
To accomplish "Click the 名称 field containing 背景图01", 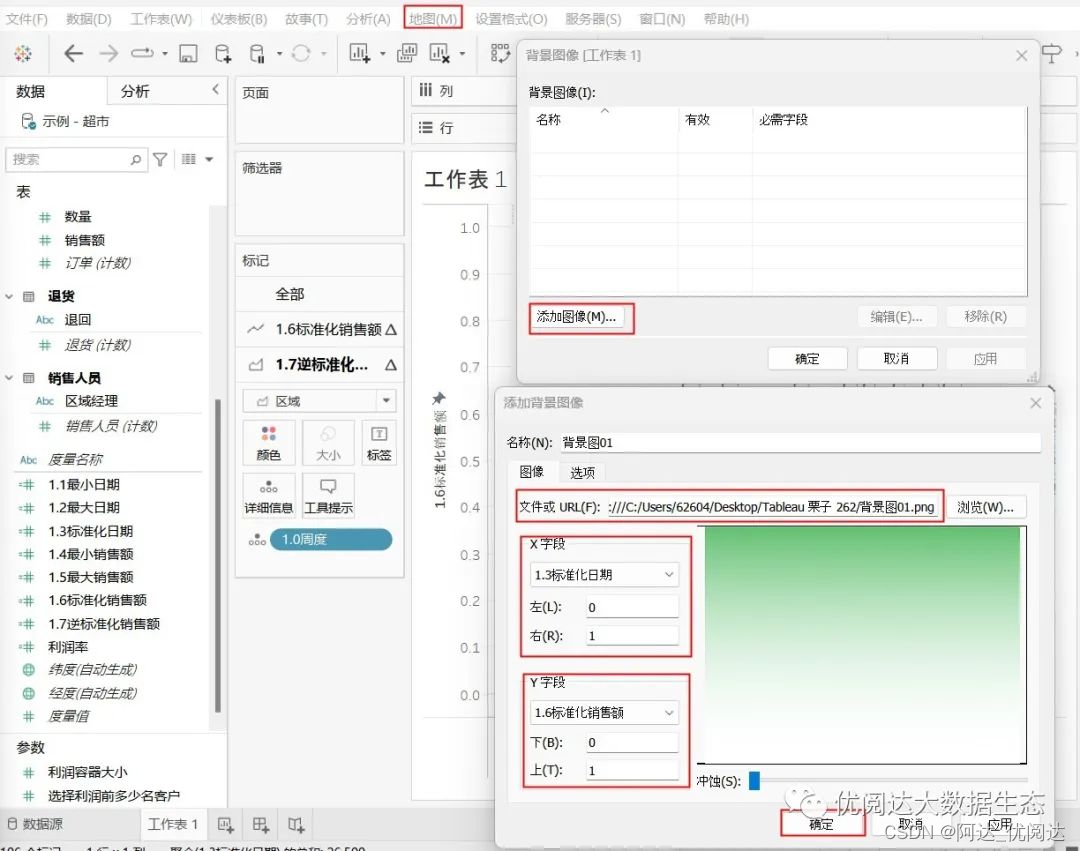I will point(799,442).
